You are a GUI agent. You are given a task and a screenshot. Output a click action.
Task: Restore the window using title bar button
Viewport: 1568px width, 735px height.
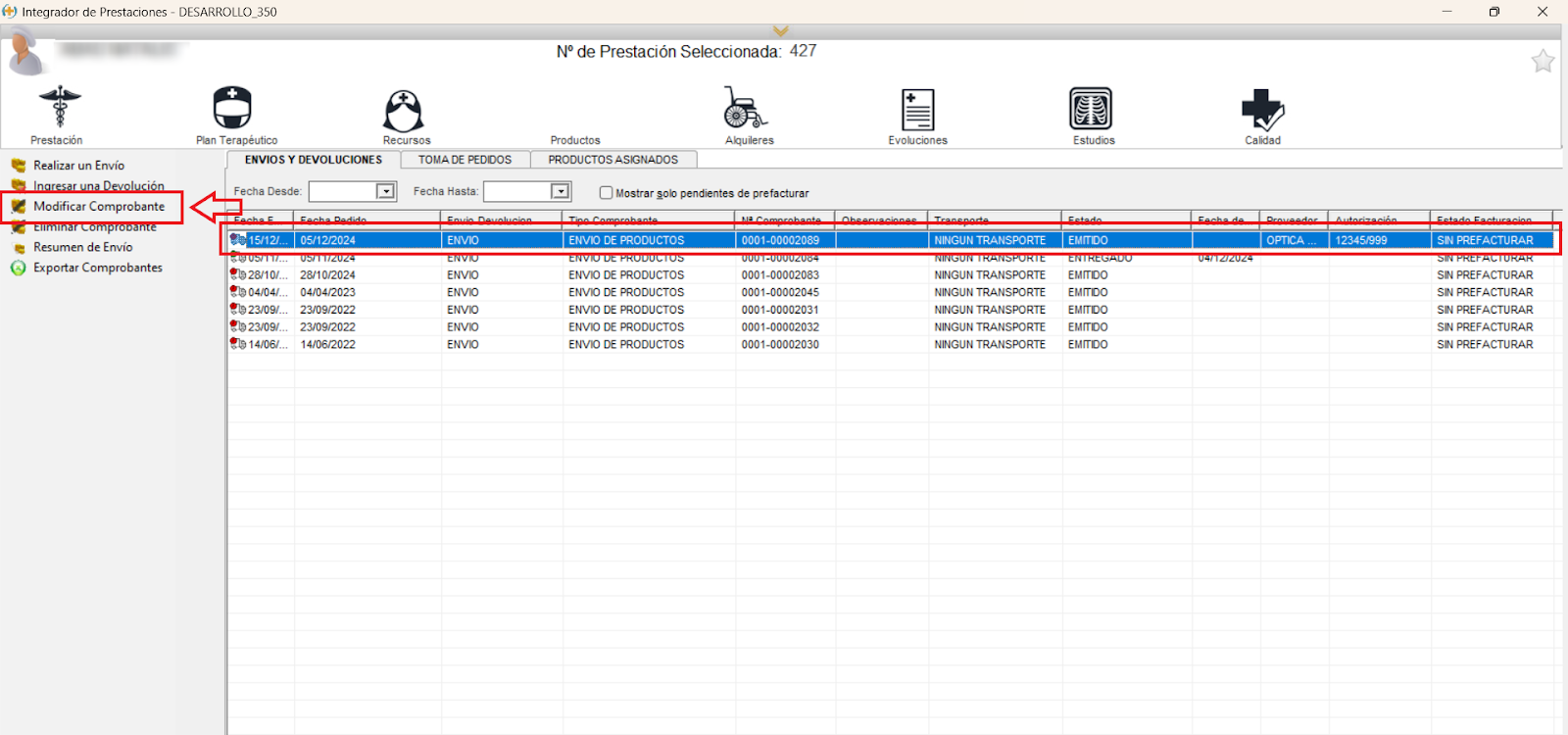click(x=1494, y=12)
